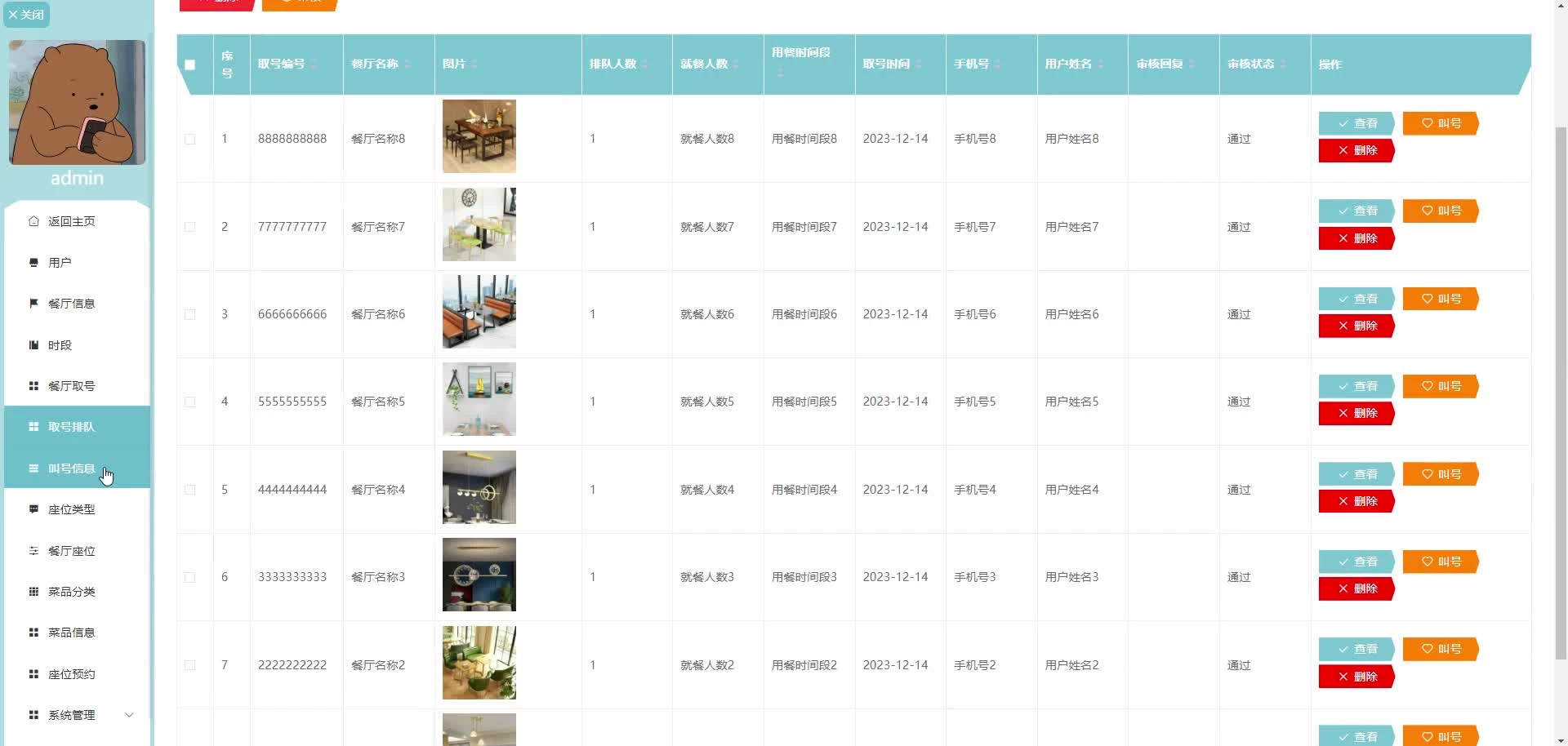Click 叫号 in the 餐厅名称7 row
The image size is (1568, 746).
click(x=1441, y=211)
